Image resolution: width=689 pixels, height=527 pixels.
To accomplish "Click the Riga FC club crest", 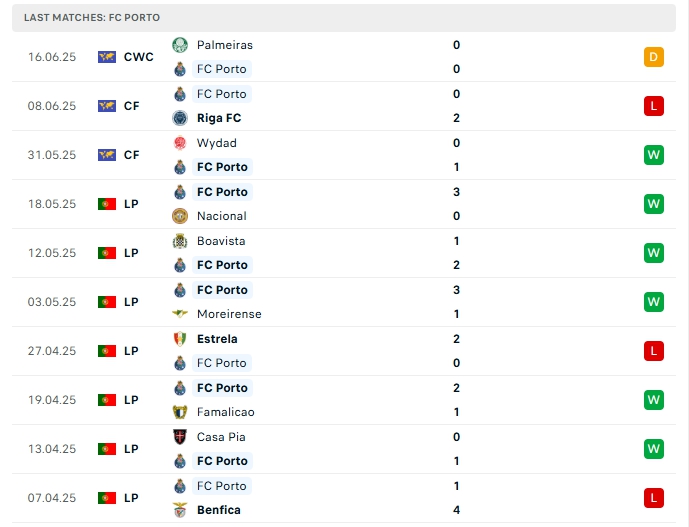I will click(x=180, y=118).
